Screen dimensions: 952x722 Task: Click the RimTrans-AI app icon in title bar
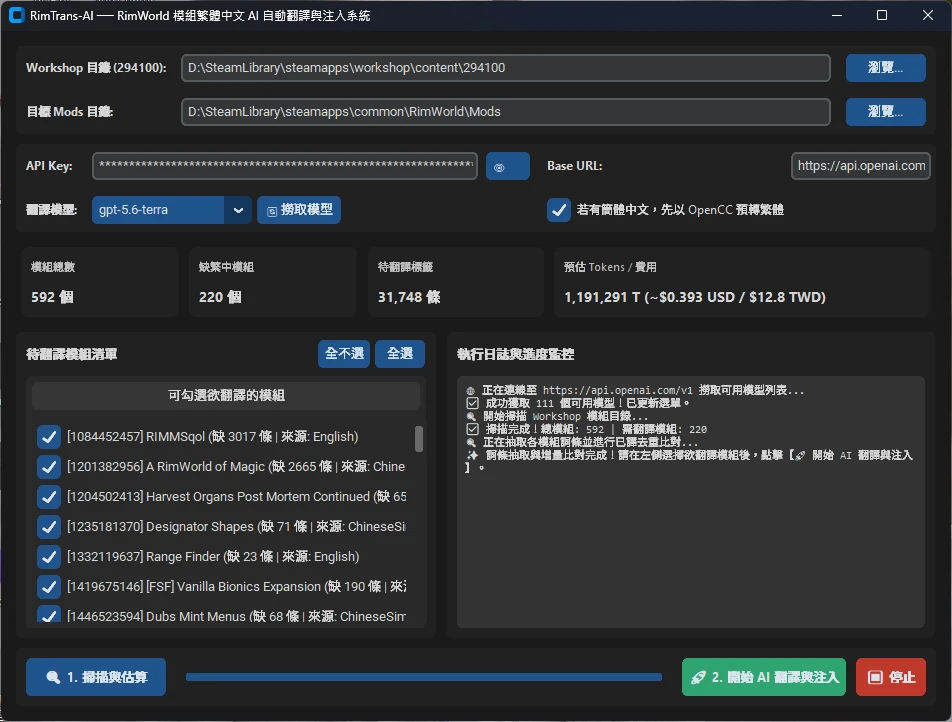(x=16, y=15)
